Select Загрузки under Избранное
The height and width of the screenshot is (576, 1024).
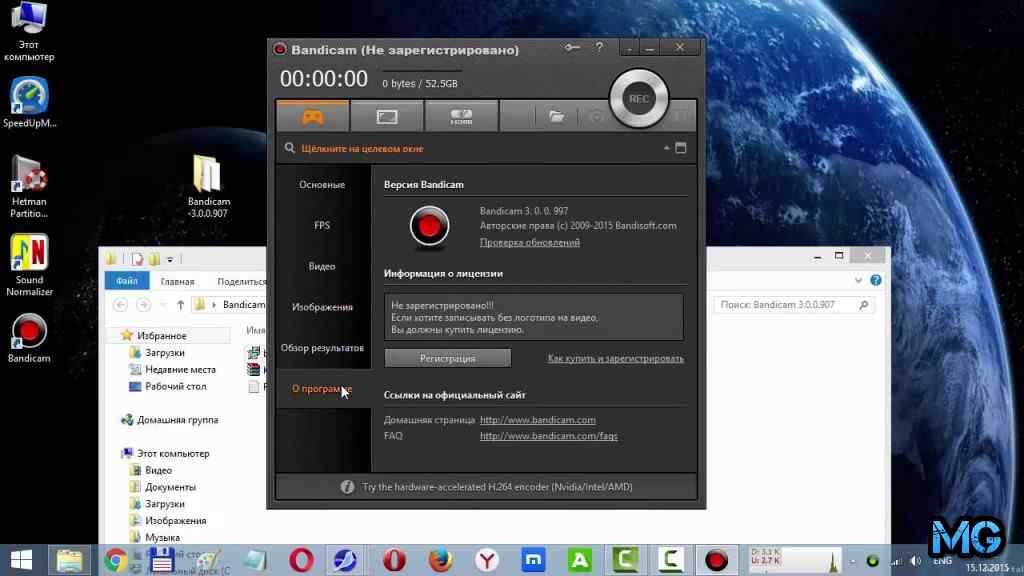pos(164,353)
